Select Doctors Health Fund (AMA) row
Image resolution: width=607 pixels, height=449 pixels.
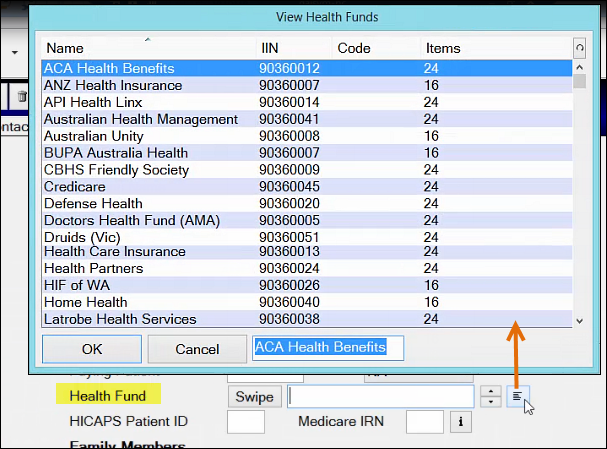[307, 220]
